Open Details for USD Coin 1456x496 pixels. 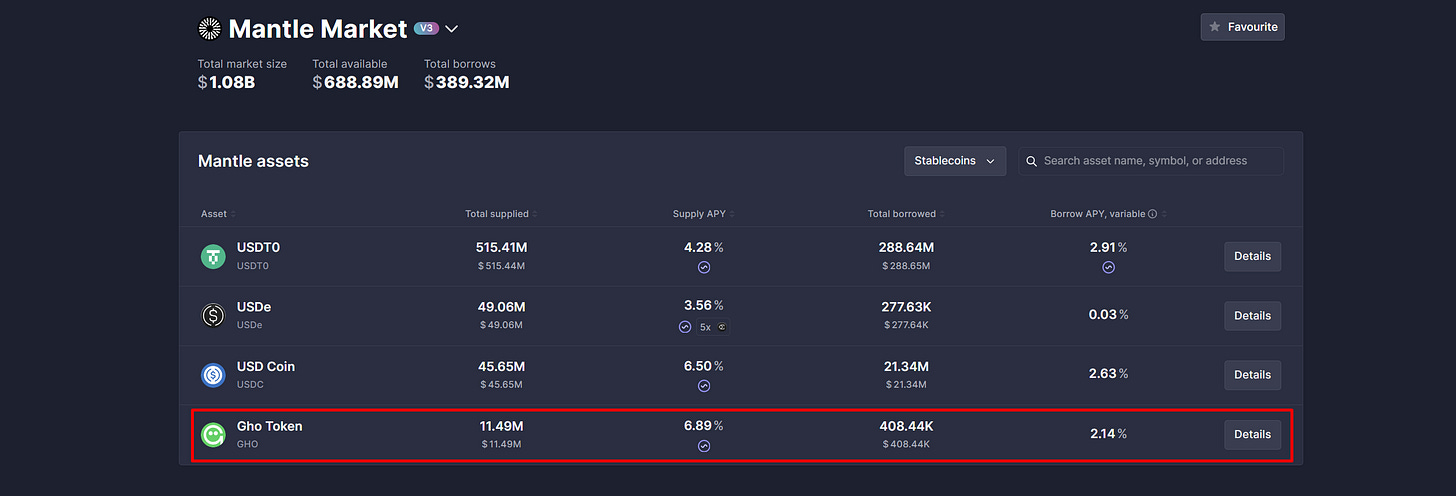pyautogui.click(x=1252, y=375)
